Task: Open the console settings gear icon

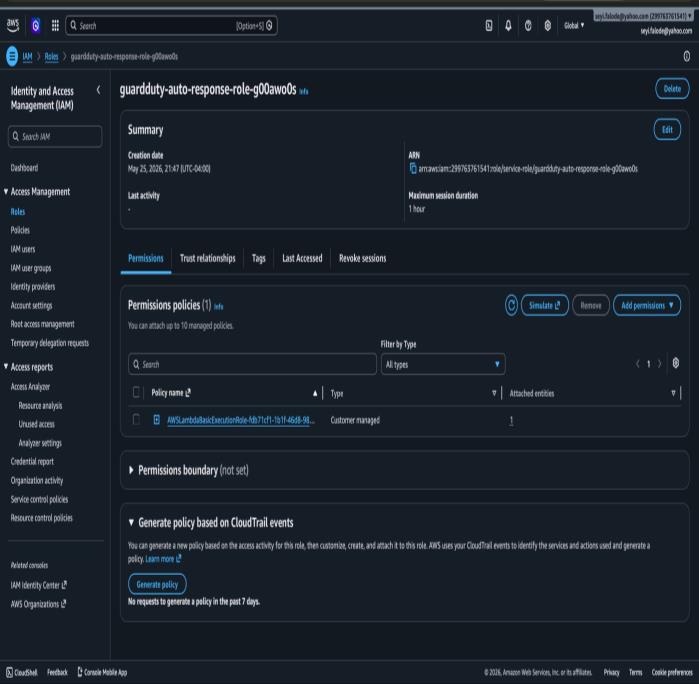Action: (547, 25)
